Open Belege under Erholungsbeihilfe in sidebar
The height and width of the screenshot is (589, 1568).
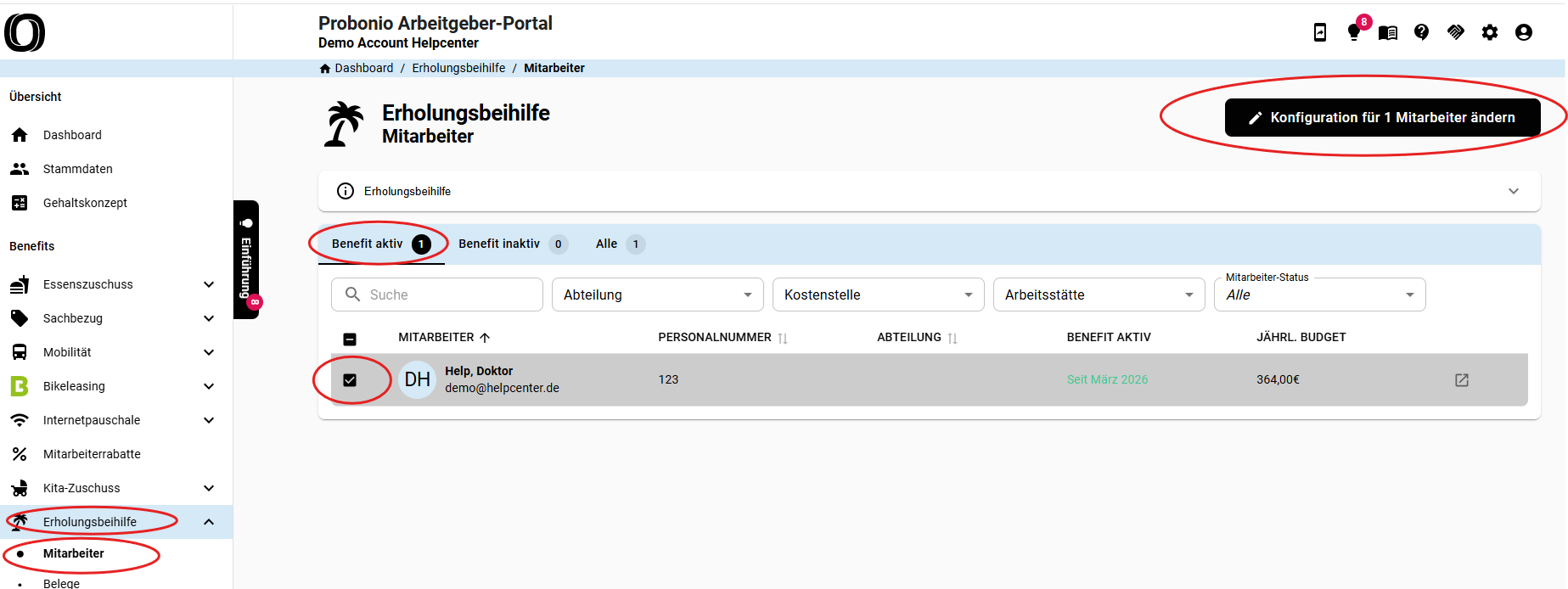[61, 583]
